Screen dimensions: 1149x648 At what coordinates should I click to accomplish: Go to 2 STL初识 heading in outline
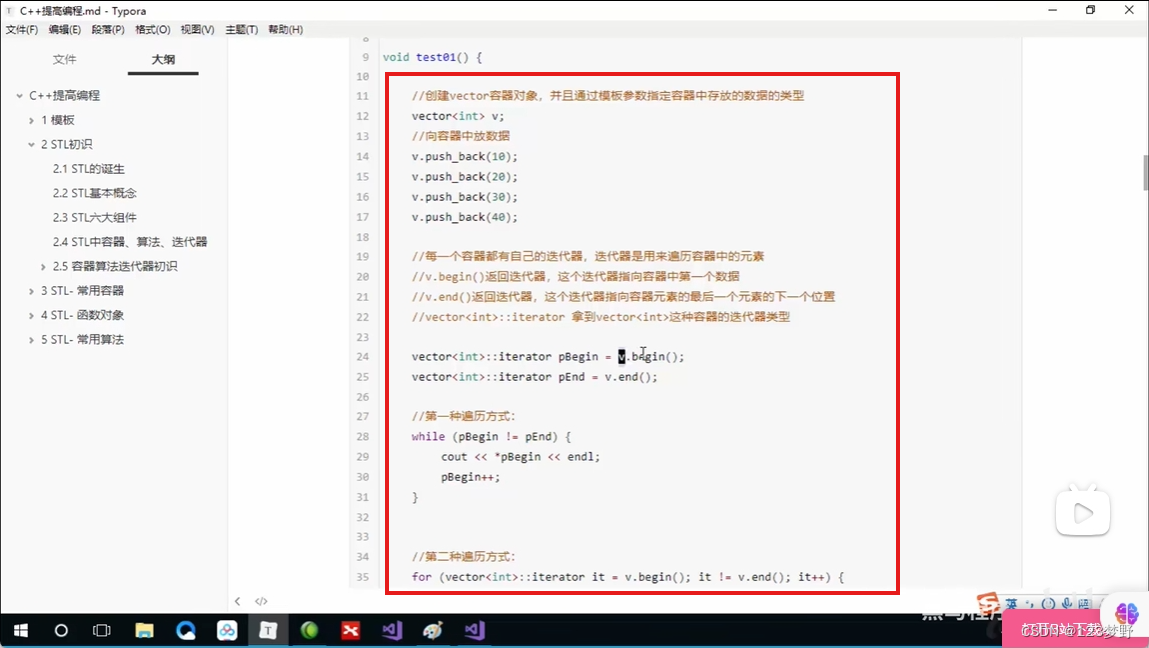point(67,144)
